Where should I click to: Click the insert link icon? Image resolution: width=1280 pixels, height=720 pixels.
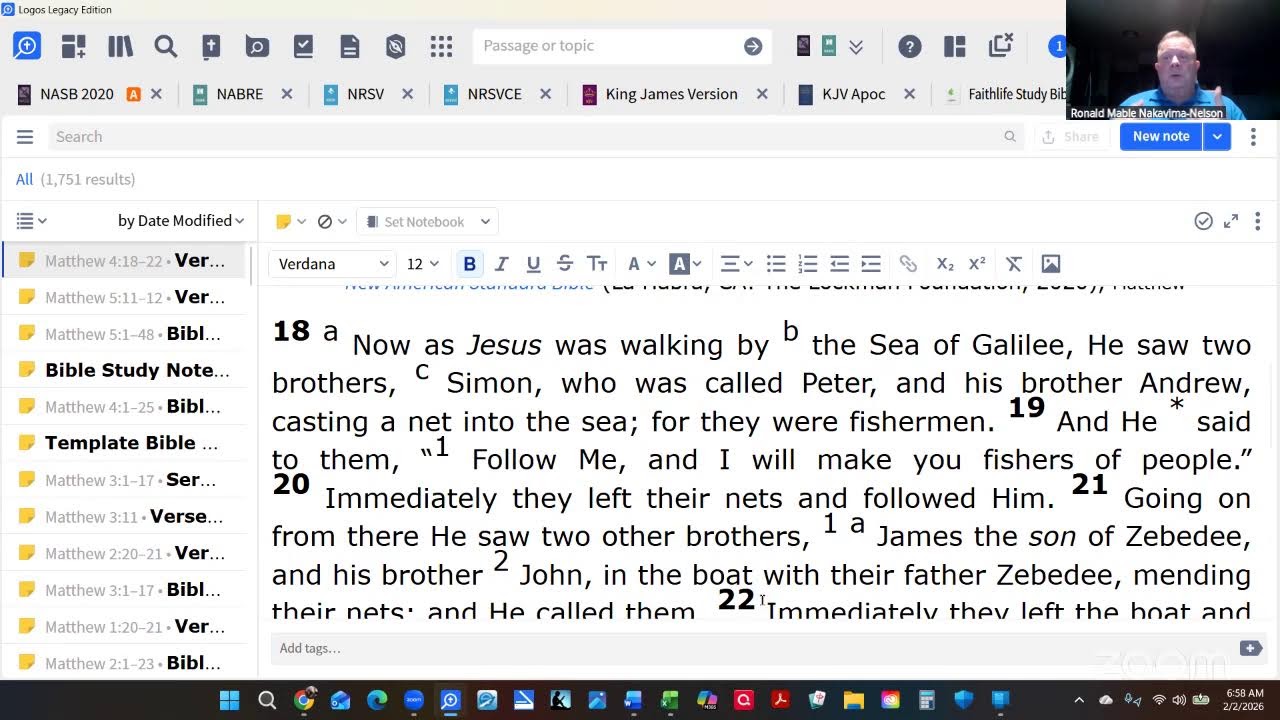908,264
